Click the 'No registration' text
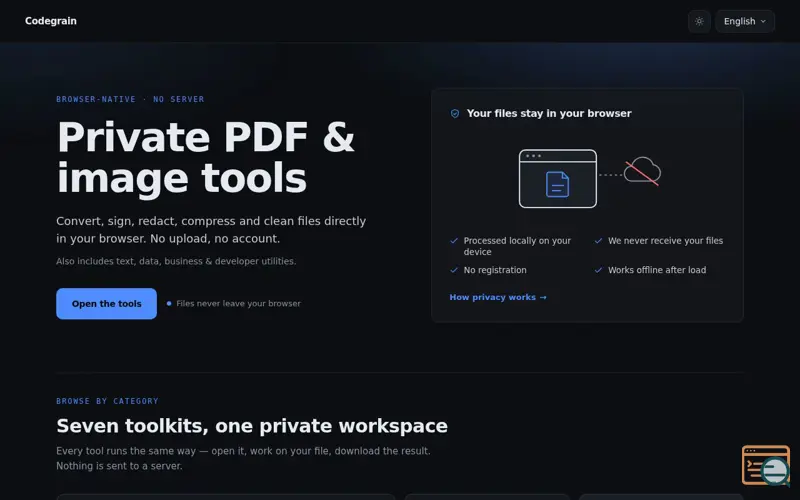 (495, 270)
